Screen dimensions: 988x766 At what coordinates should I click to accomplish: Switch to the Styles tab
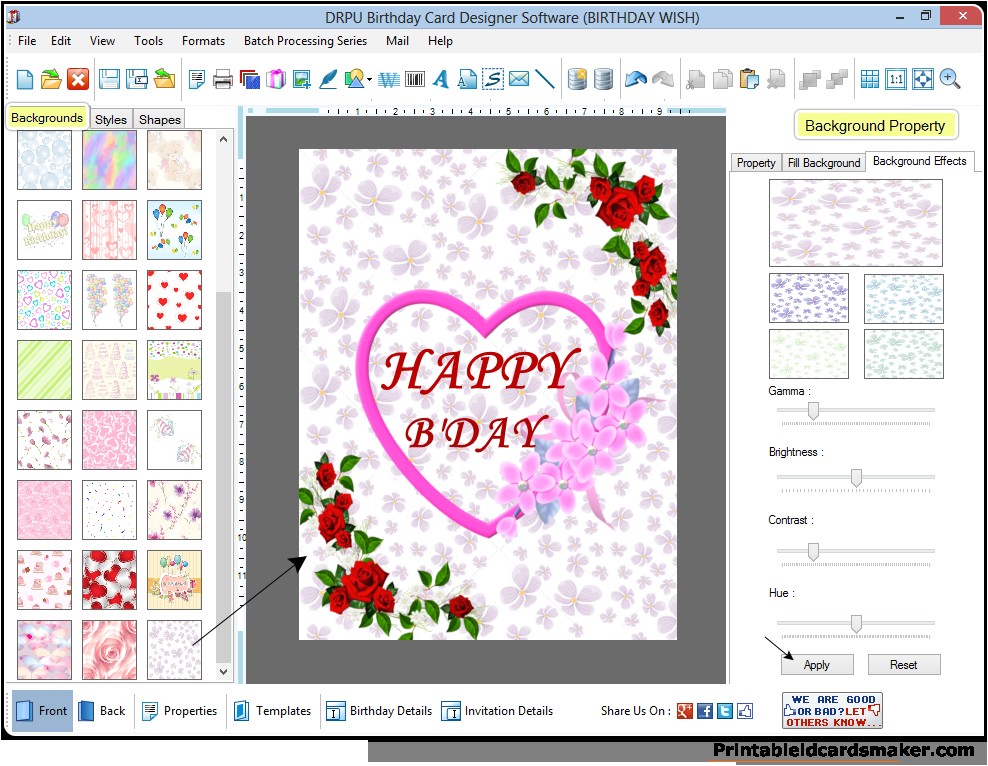coord(110,119)
